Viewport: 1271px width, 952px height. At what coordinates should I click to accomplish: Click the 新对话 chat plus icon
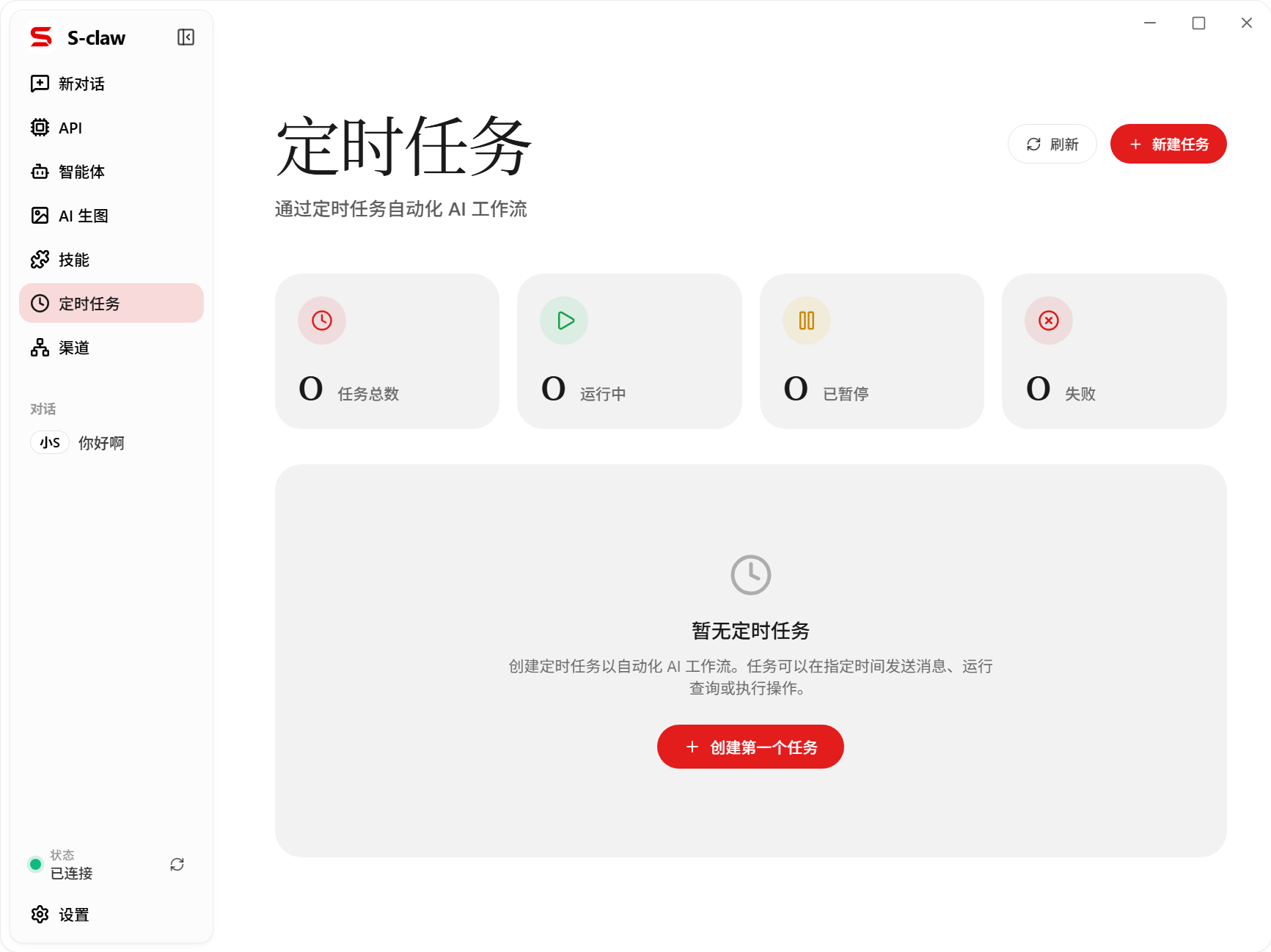tap(40, 84)
